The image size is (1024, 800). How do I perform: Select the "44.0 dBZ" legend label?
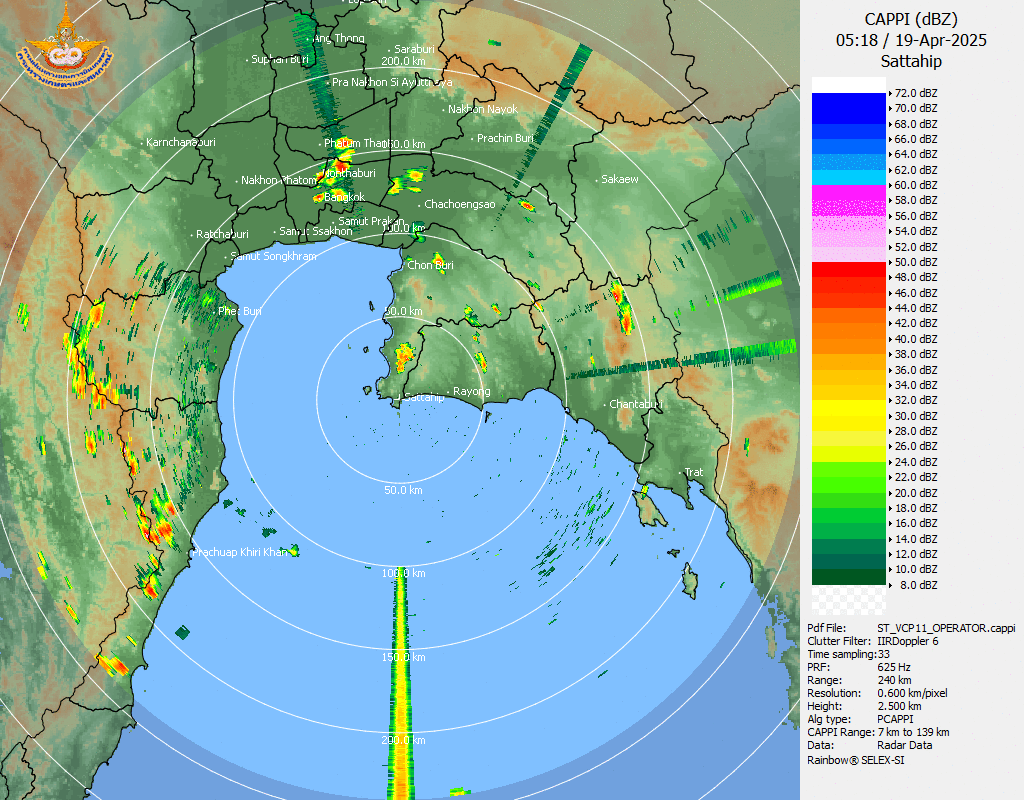click(916, 308)
